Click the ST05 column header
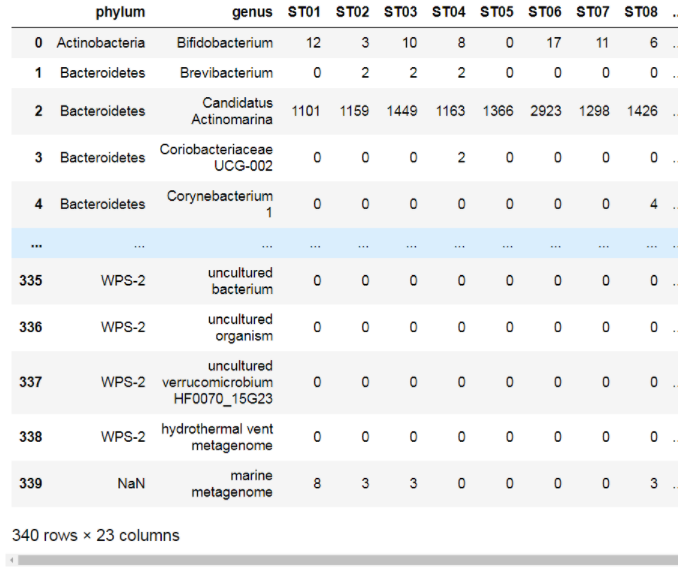Screen dimensions: 684x573 click(496, 12)
